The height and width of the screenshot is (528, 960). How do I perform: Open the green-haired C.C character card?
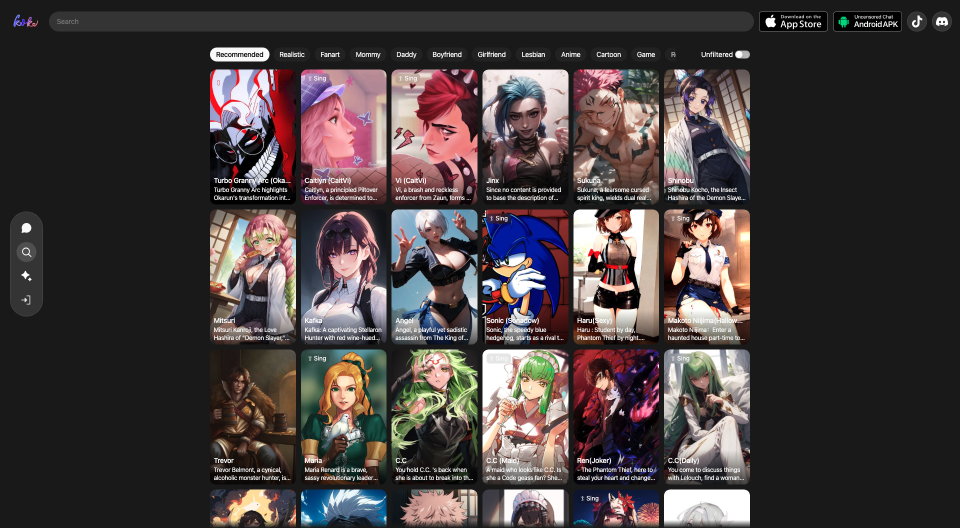click(x=435, y=417)
